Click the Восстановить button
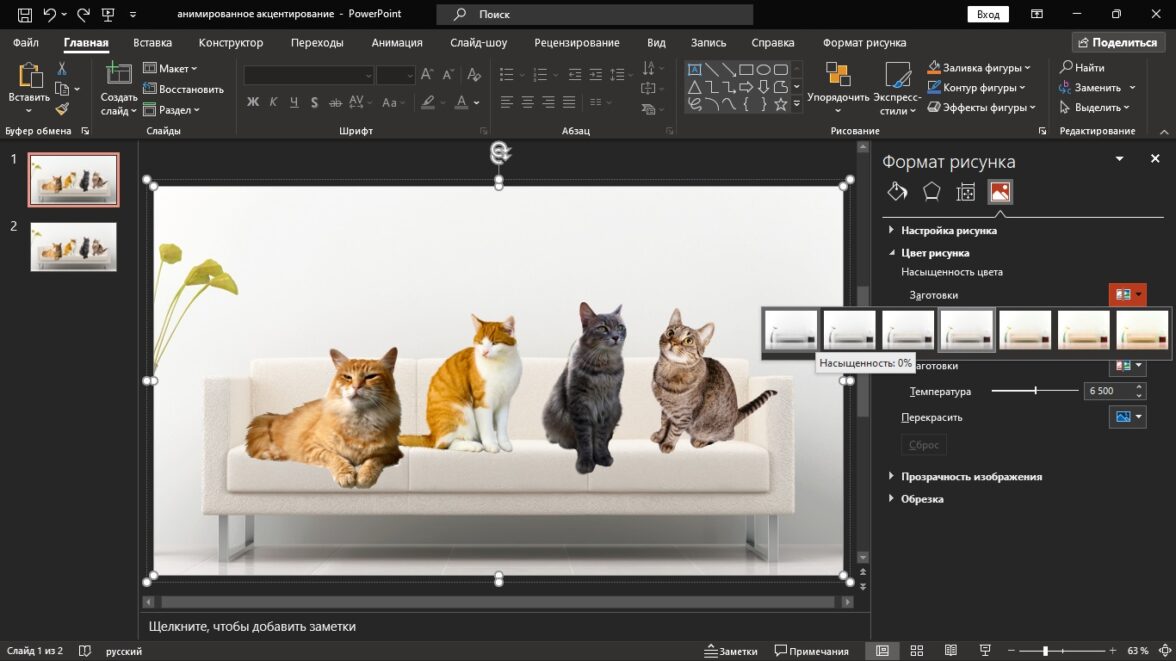 click(x=183, y=89)
